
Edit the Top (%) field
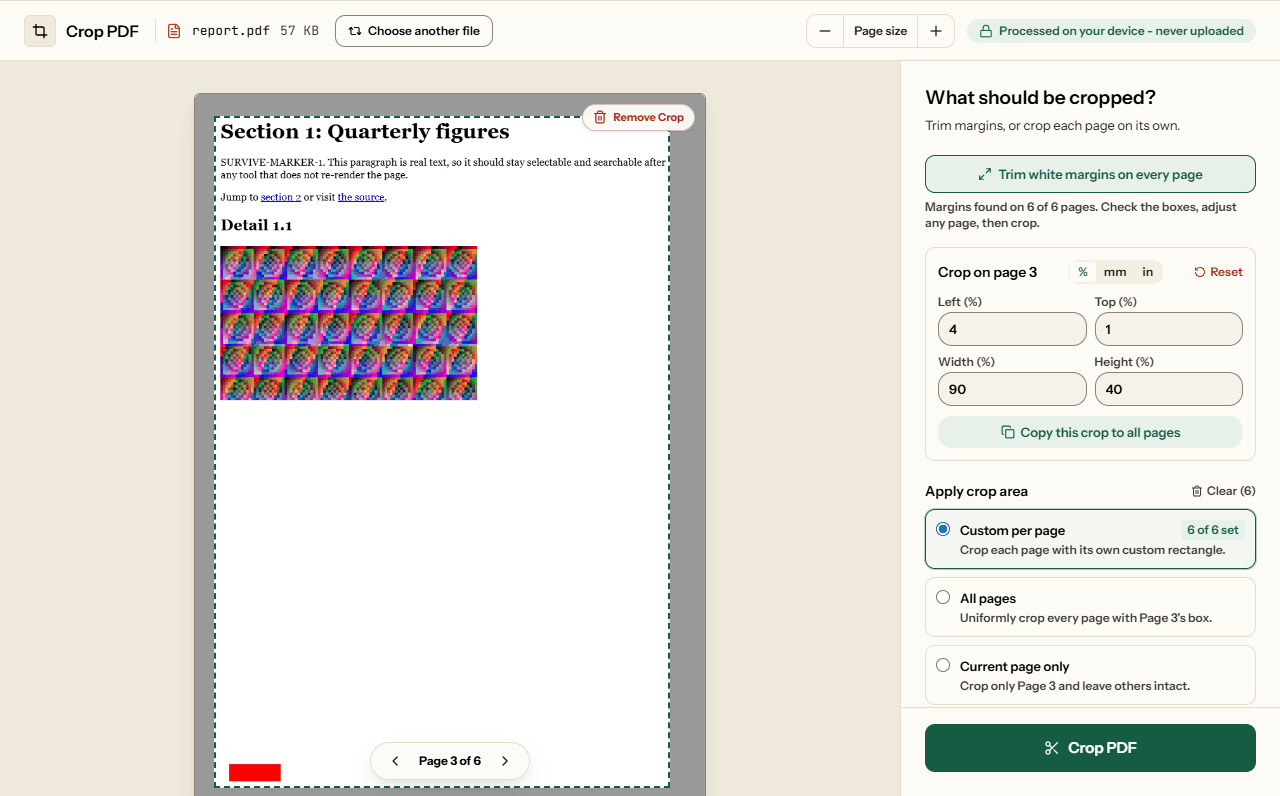click(1169, 329)
